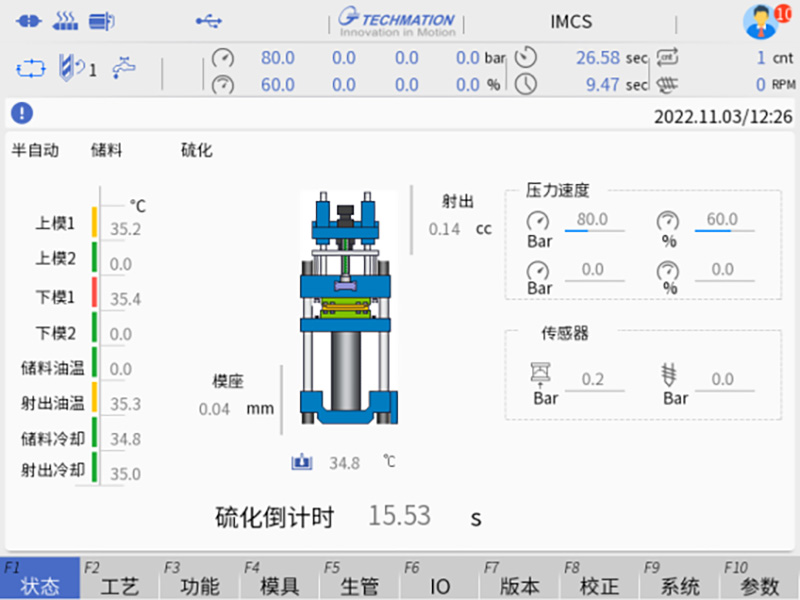Click the screw sensor icon under 传感器
This screenshot has height=600, width=800.
670,376
